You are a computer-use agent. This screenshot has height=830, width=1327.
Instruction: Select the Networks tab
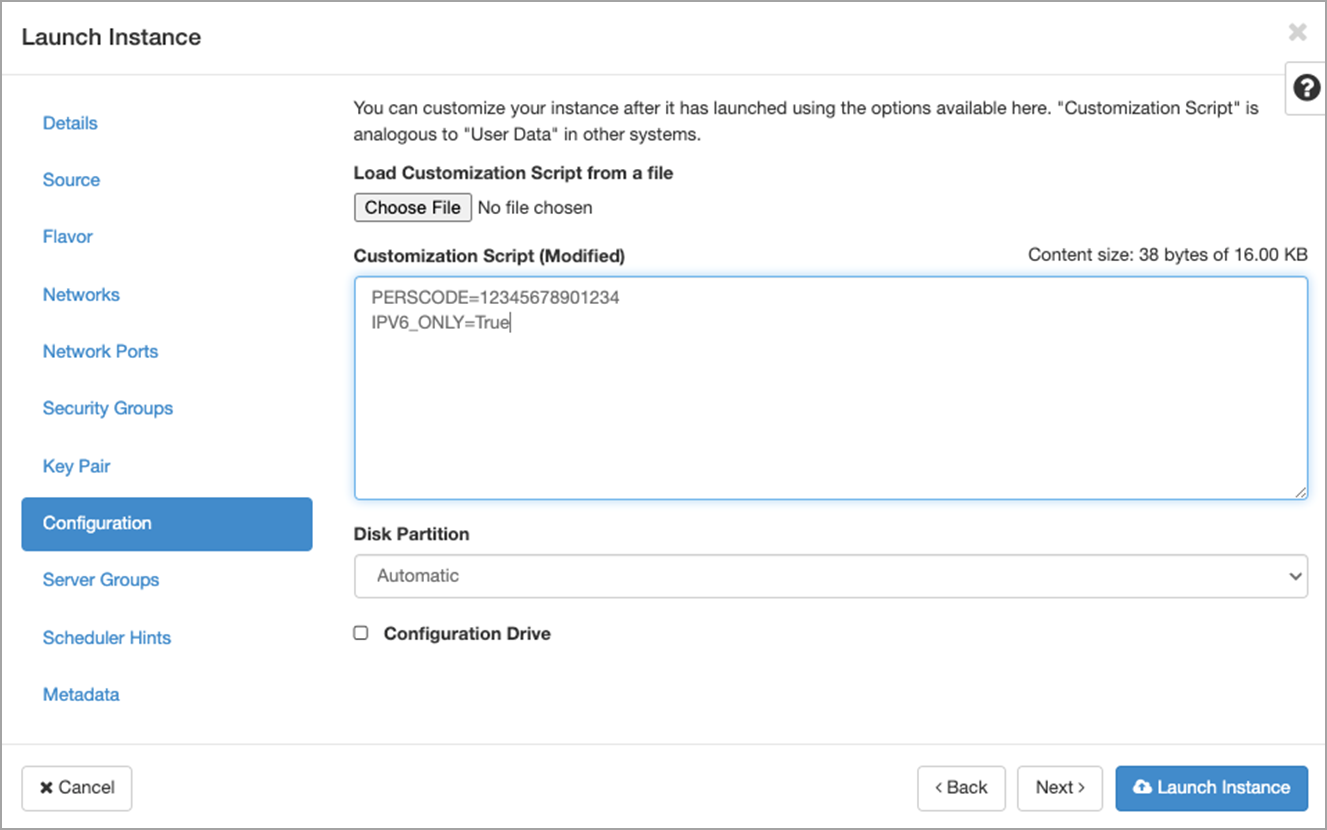pyautogui.click(x=81, y=295)
